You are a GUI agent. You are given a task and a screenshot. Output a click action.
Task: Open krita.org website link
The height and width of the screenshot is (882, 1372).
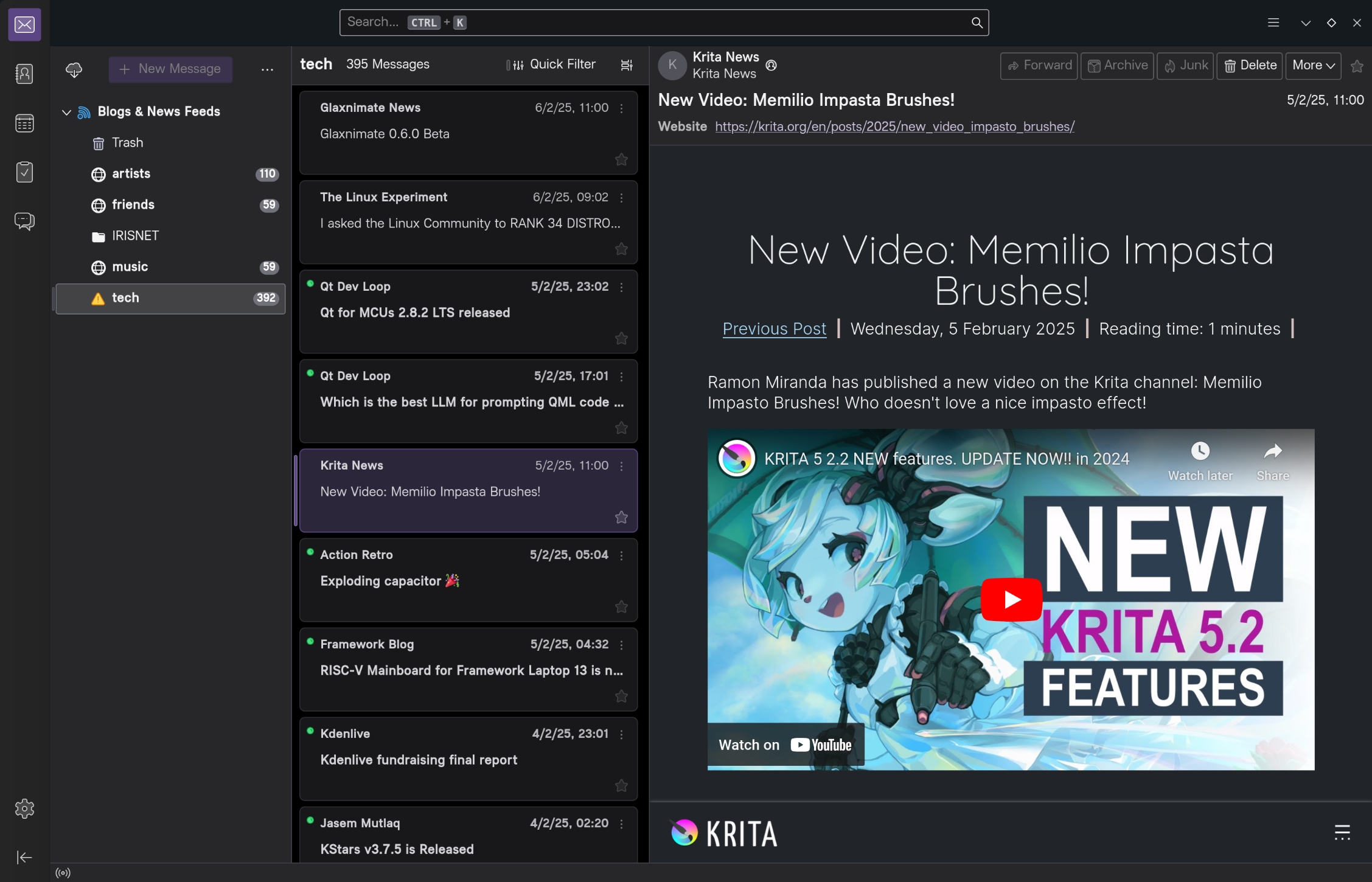click(x=894, y=127)
